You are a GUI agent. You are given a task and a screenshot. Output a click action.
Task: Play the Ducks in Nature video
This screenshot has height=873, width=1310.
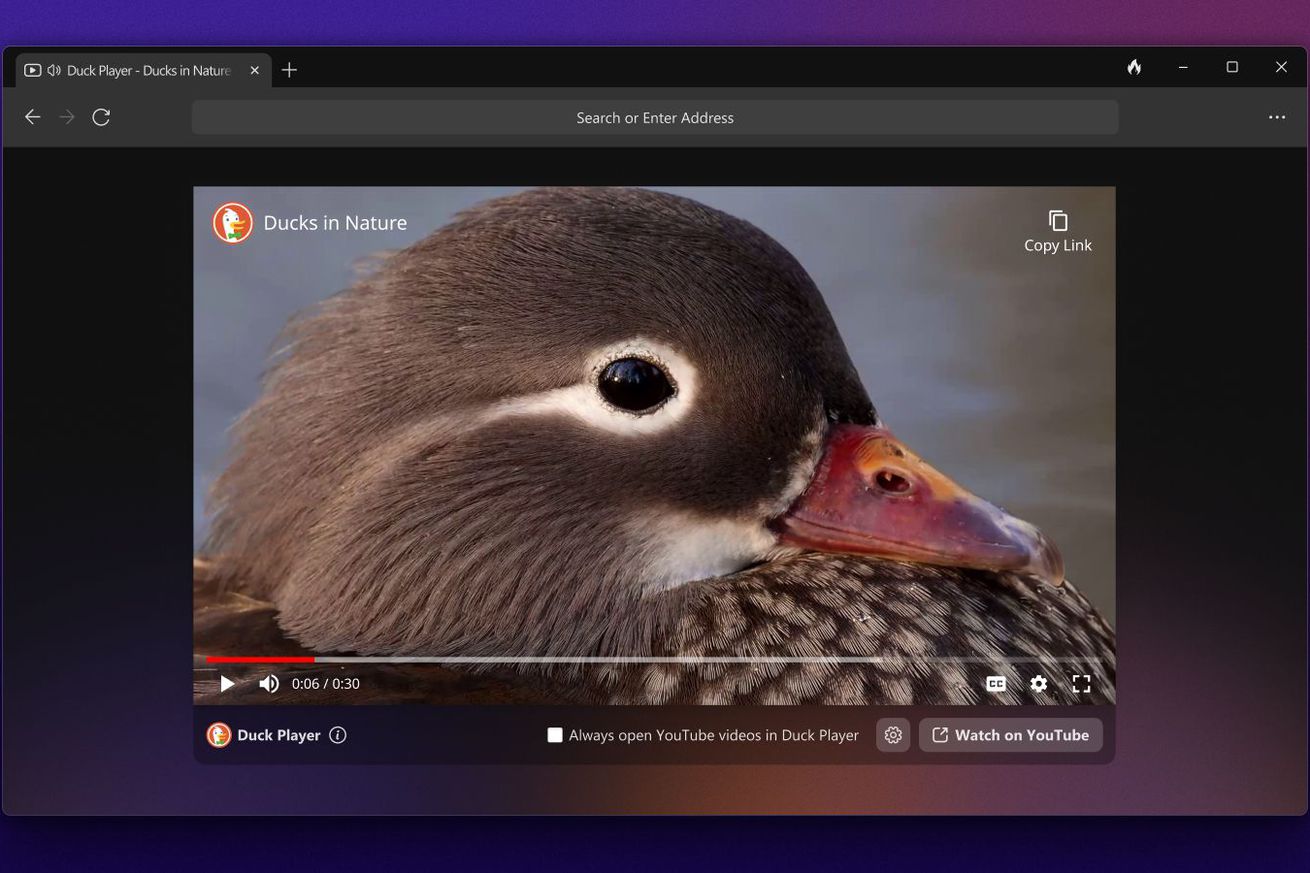click(x=227, y=684)
